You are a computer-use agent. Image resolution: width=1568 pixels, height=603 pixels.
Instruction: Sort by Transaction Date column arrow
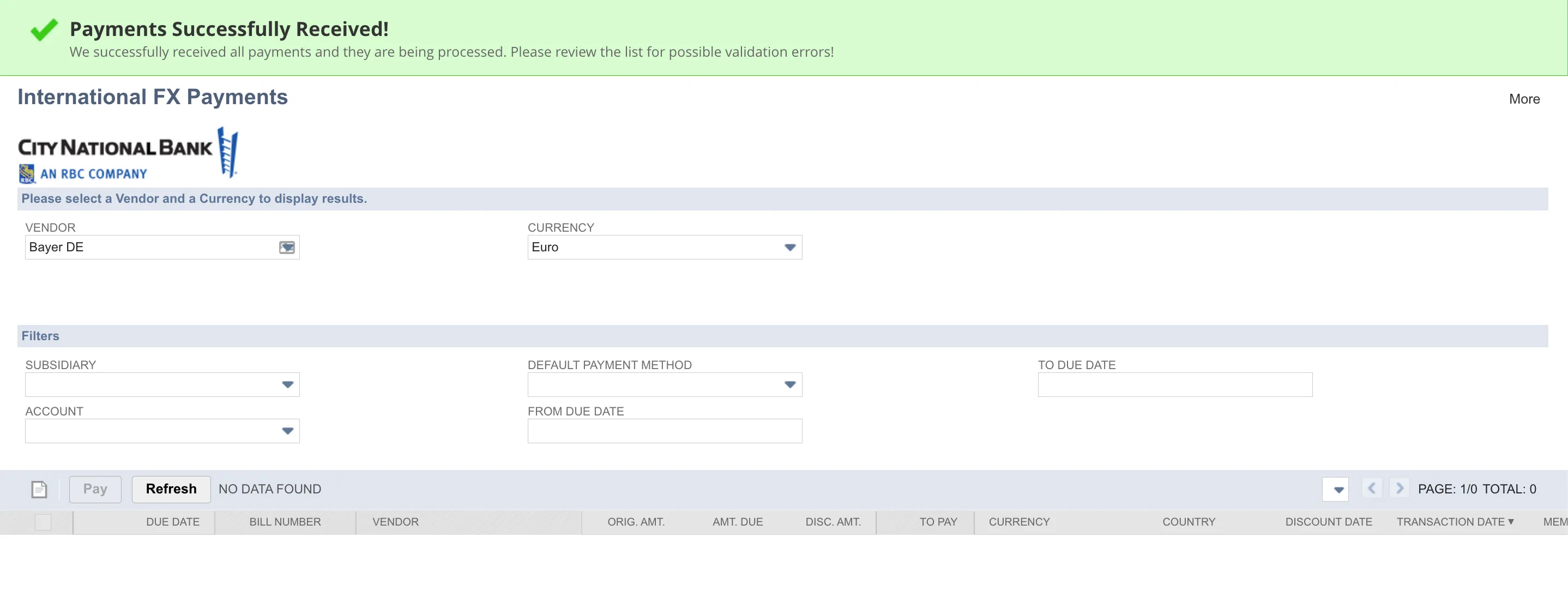1511,521
